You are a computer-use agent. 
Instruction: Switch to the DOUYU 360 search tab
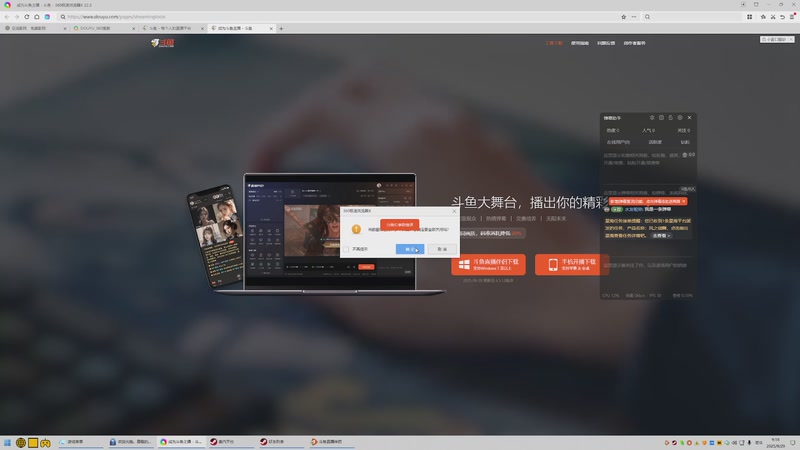(104, 29)
